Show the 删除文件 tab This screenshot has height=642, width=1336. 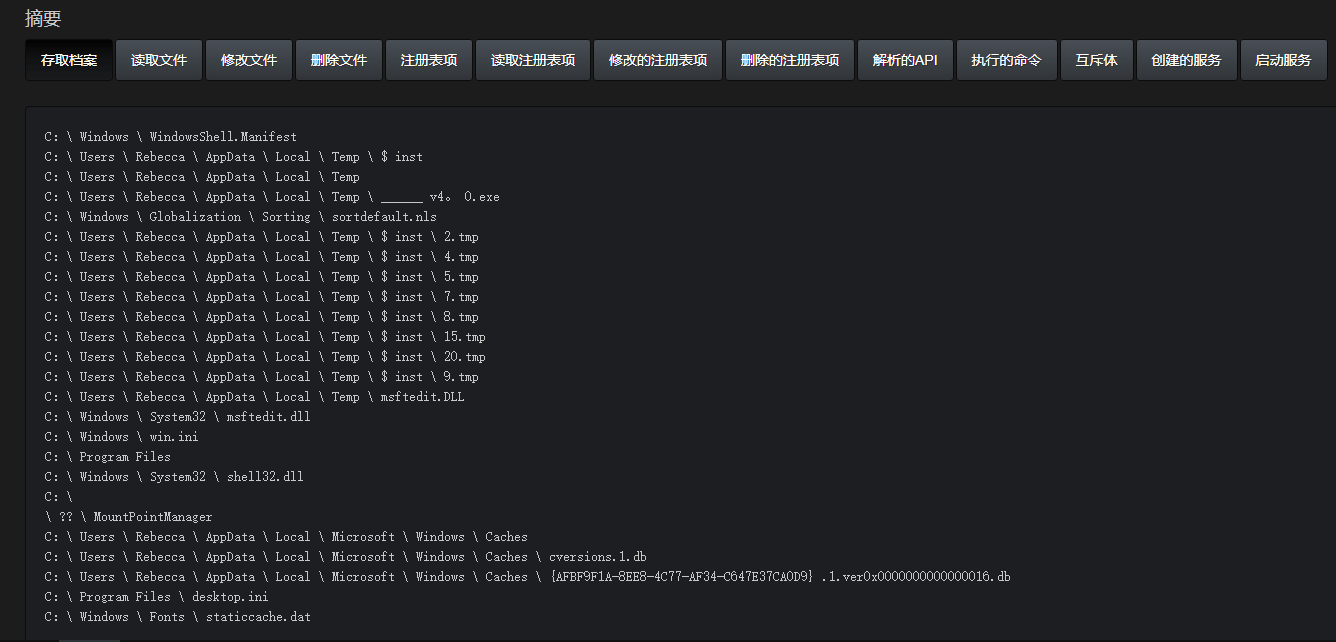pyautogui.click(x=339, y=60)
